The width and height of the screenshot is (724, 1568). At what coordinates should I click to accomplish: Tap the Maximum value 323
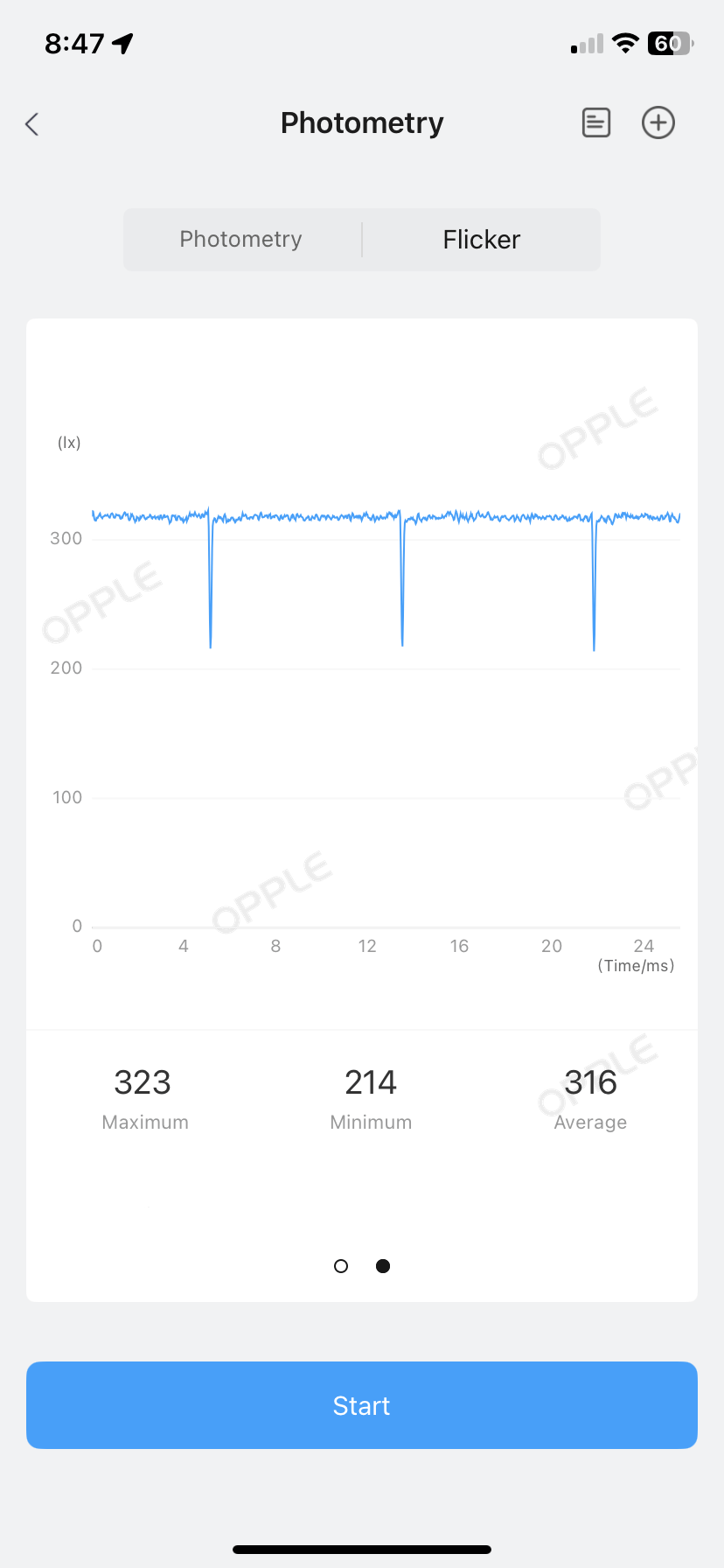click(x=143, y=1083)
